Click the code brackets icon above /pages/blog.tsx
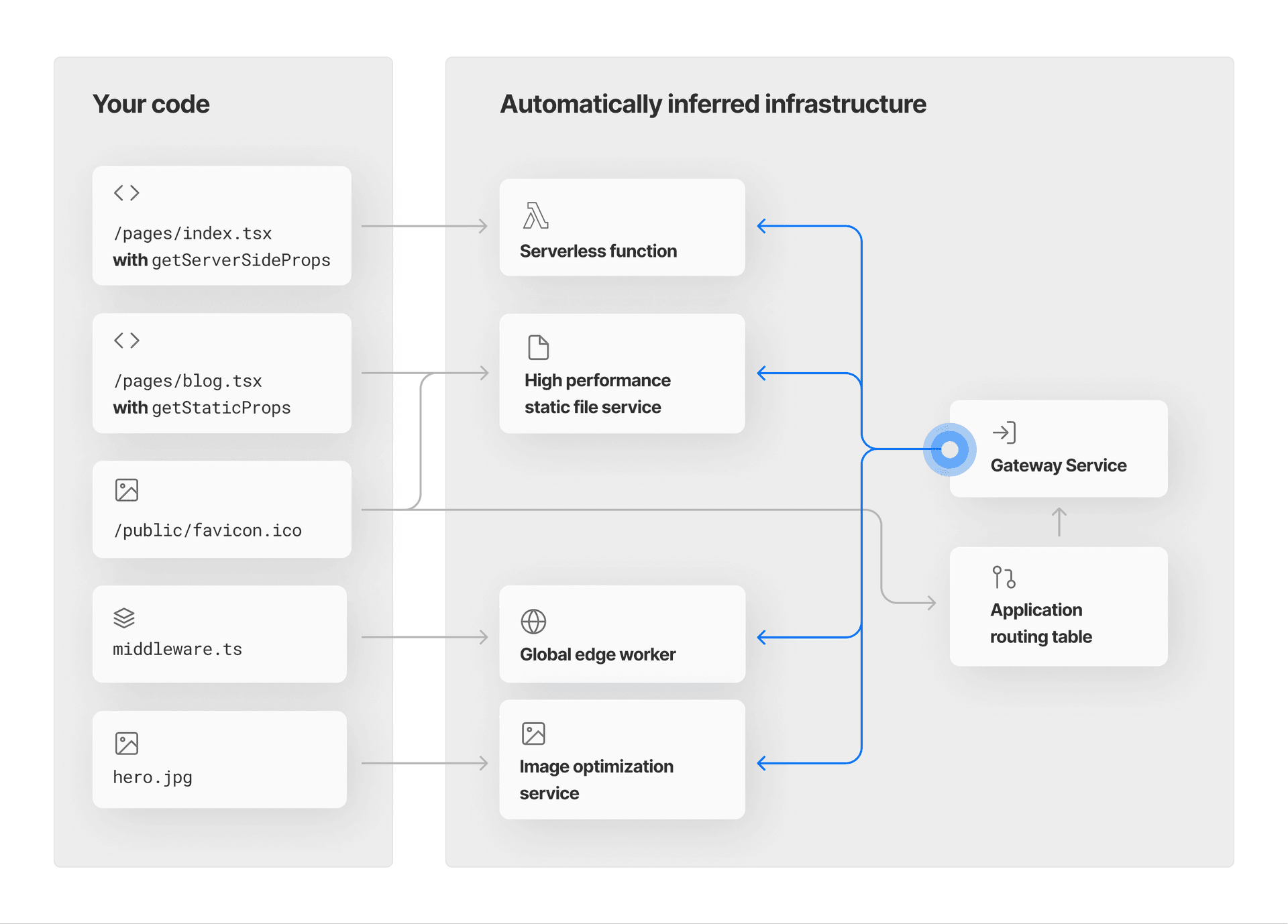This screenshot has height=924, width=1288. [125, 340]
